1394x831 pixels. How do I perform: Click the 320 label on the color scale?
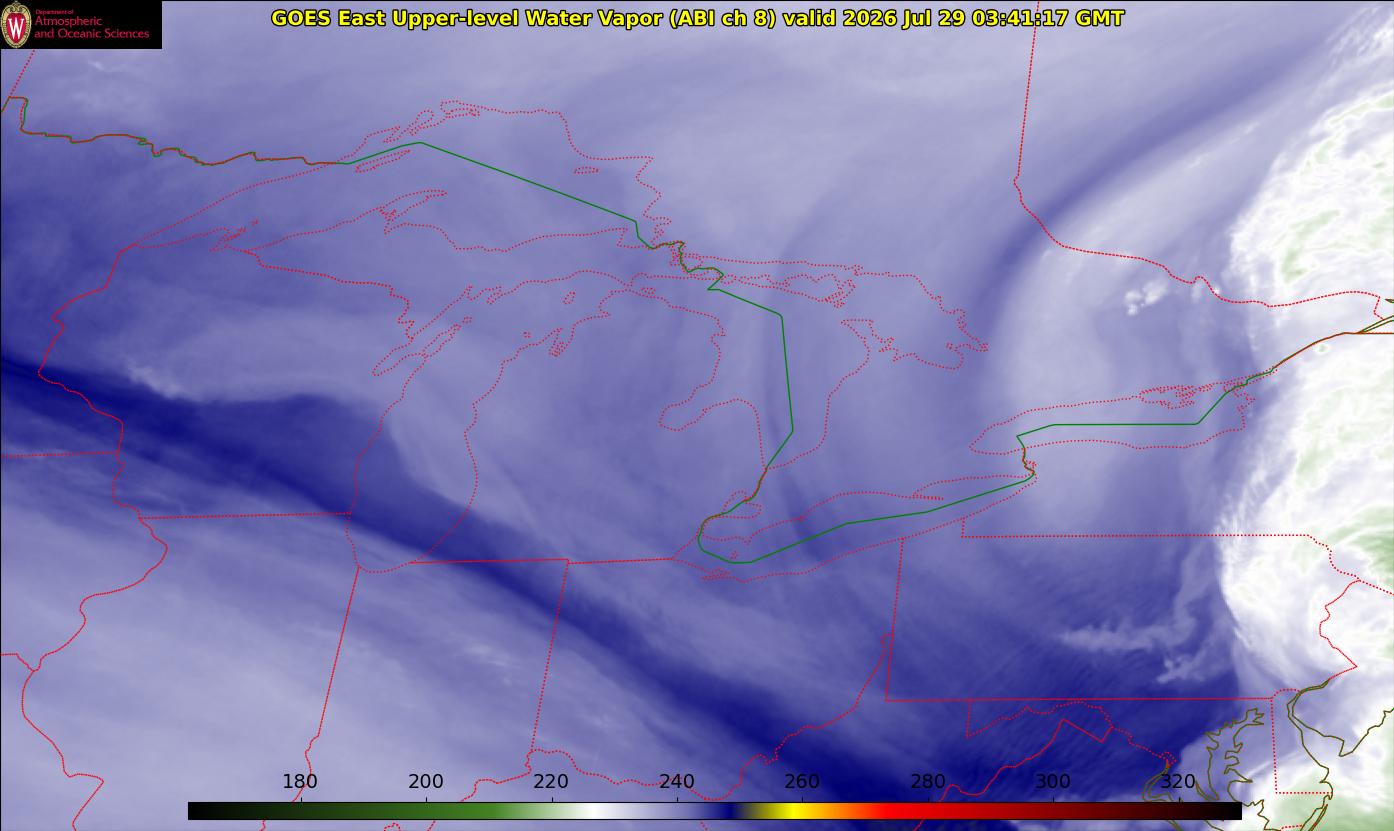(x=1179, y=782)
